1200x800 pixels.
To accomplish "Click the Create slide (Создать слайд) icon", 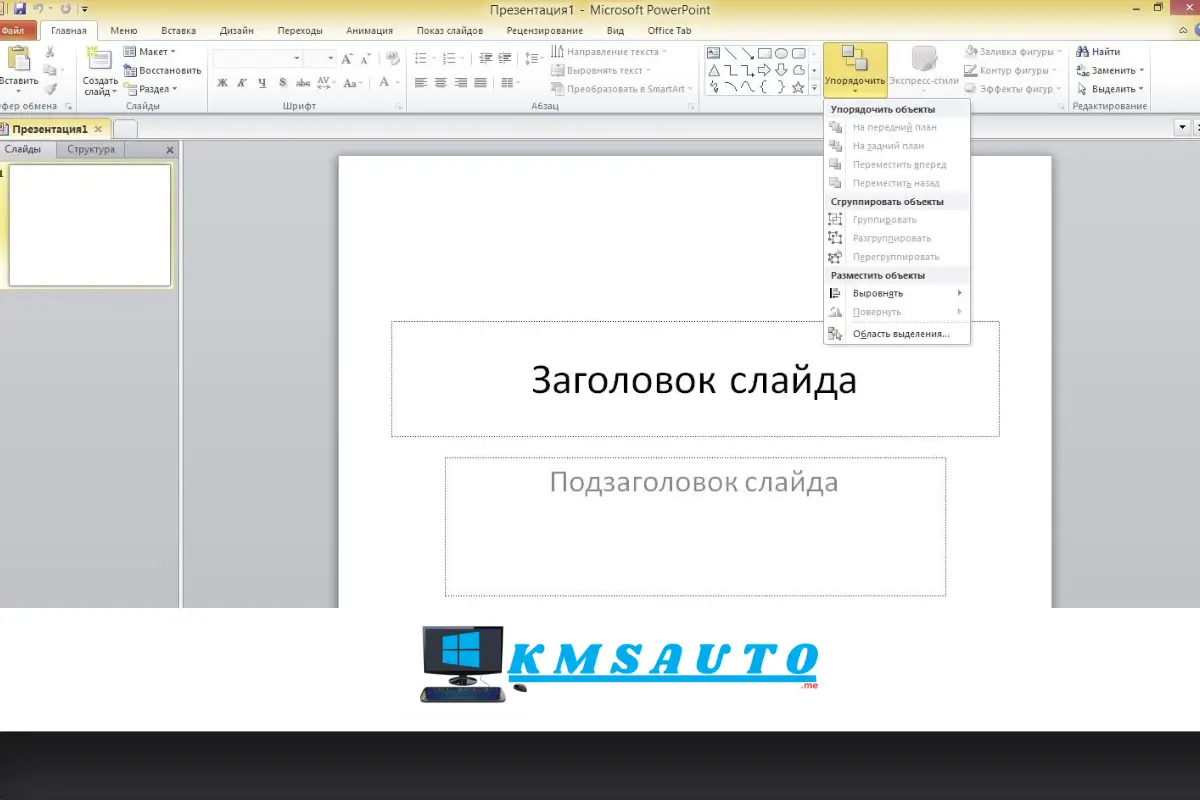I will (99, 62).
